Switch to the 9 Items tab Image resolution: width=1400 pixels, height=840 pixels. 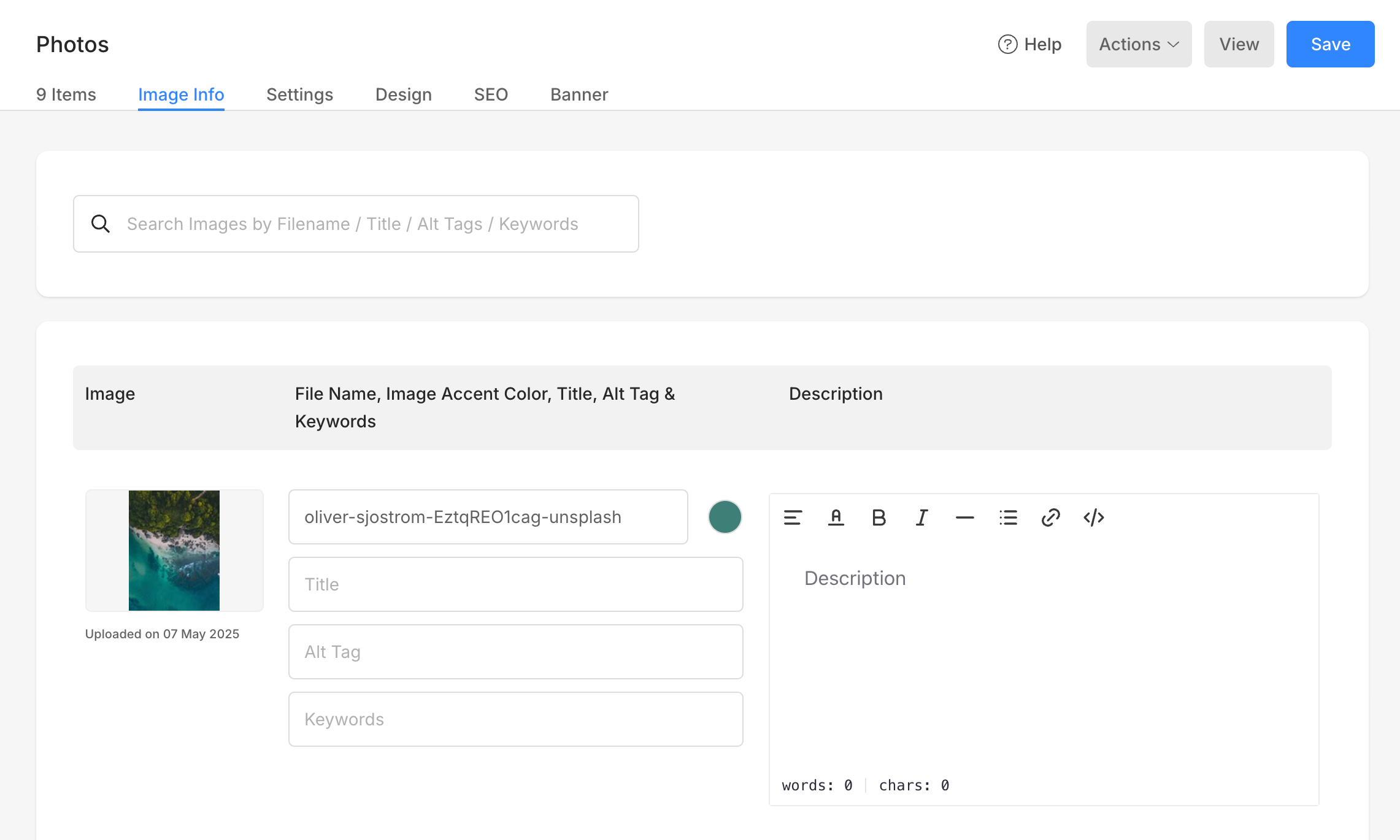pos(66,94)
